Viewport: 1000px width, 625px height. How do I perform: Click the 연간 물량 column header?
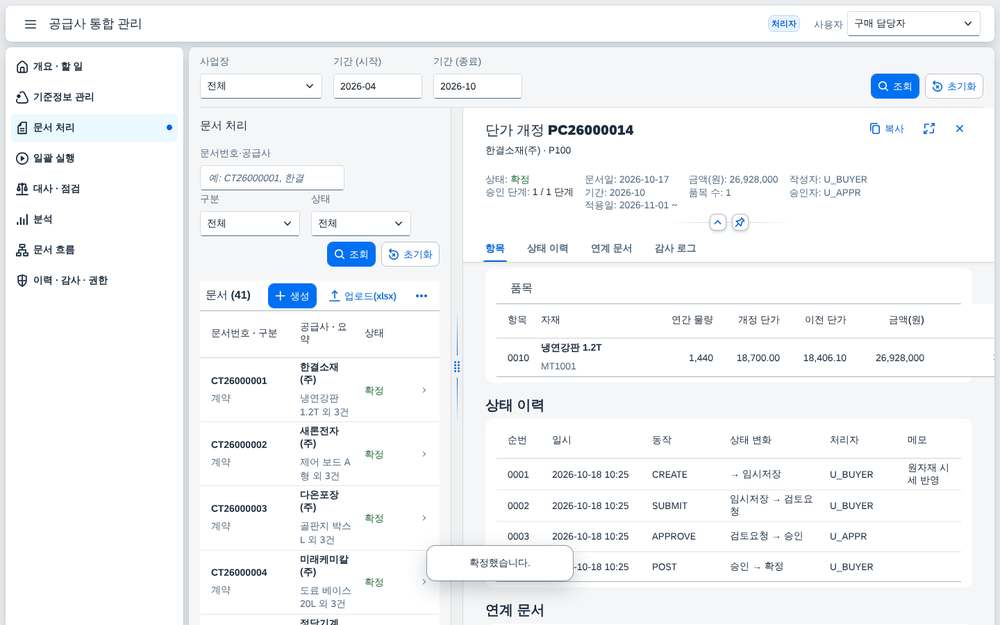pyautogui.click(x=692, y=320)
